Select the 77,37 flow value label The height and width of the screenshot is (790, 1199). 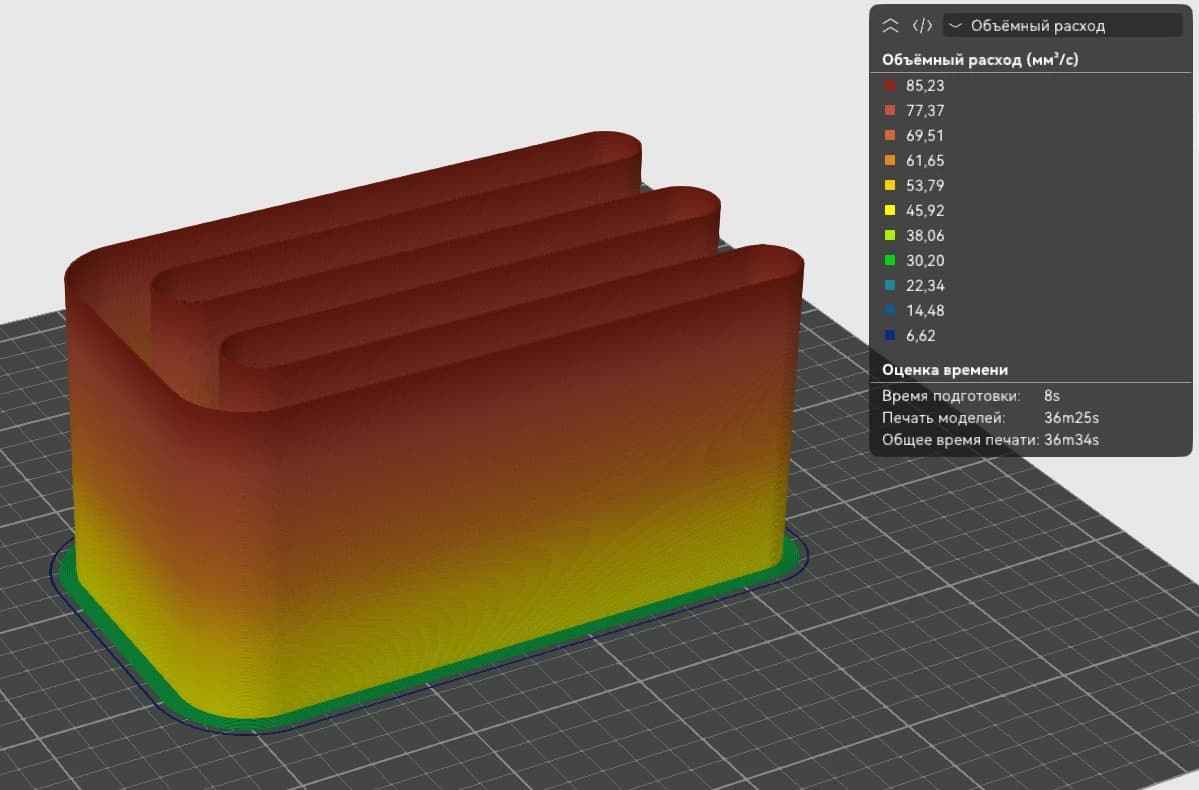(x=925, y=111)
